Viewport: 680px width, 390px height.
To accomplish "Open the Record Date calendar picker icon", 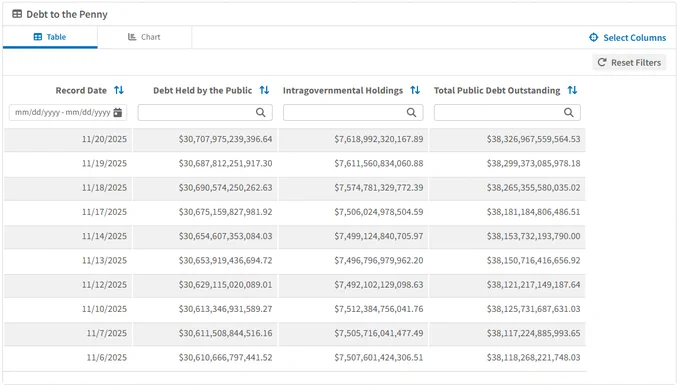I will (x=118, y=113).
